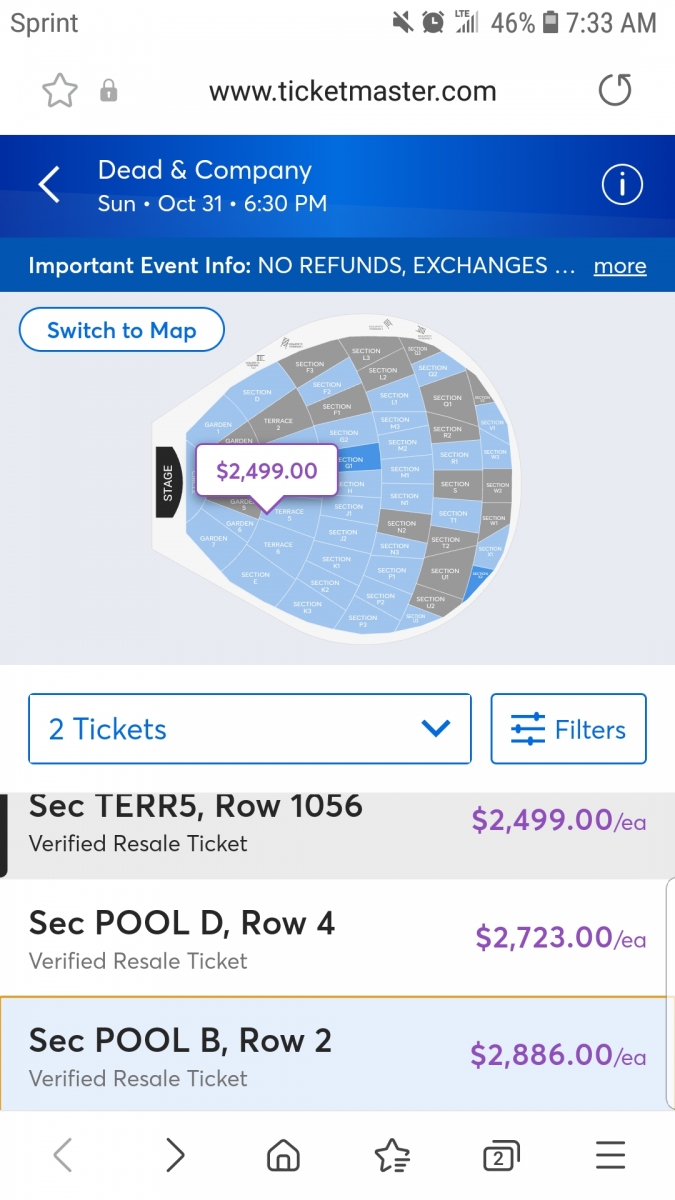This screenshot has height=1200, width=675.
Task: Open the bookmarks list star icon
Action: [x=392, y=1156]
